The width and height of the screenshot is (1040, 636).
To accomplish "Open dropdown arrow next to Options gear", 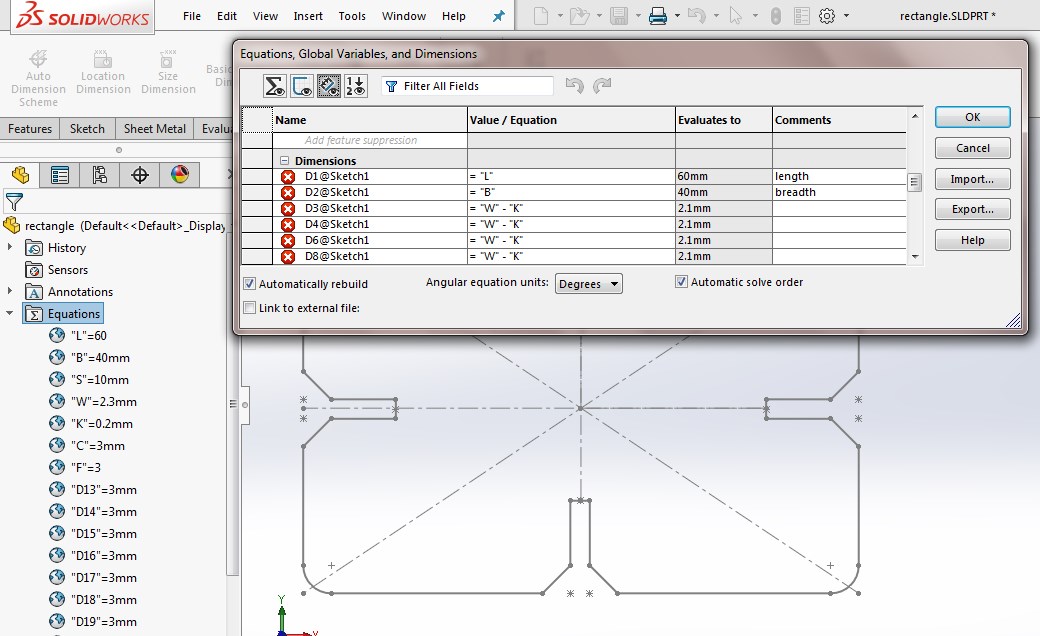I will 846,15.
